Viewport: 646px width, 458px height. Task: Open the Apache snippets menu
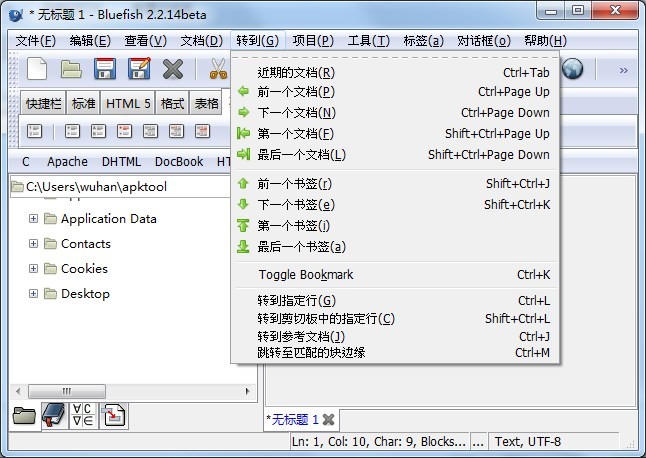(x=67, y=161)
